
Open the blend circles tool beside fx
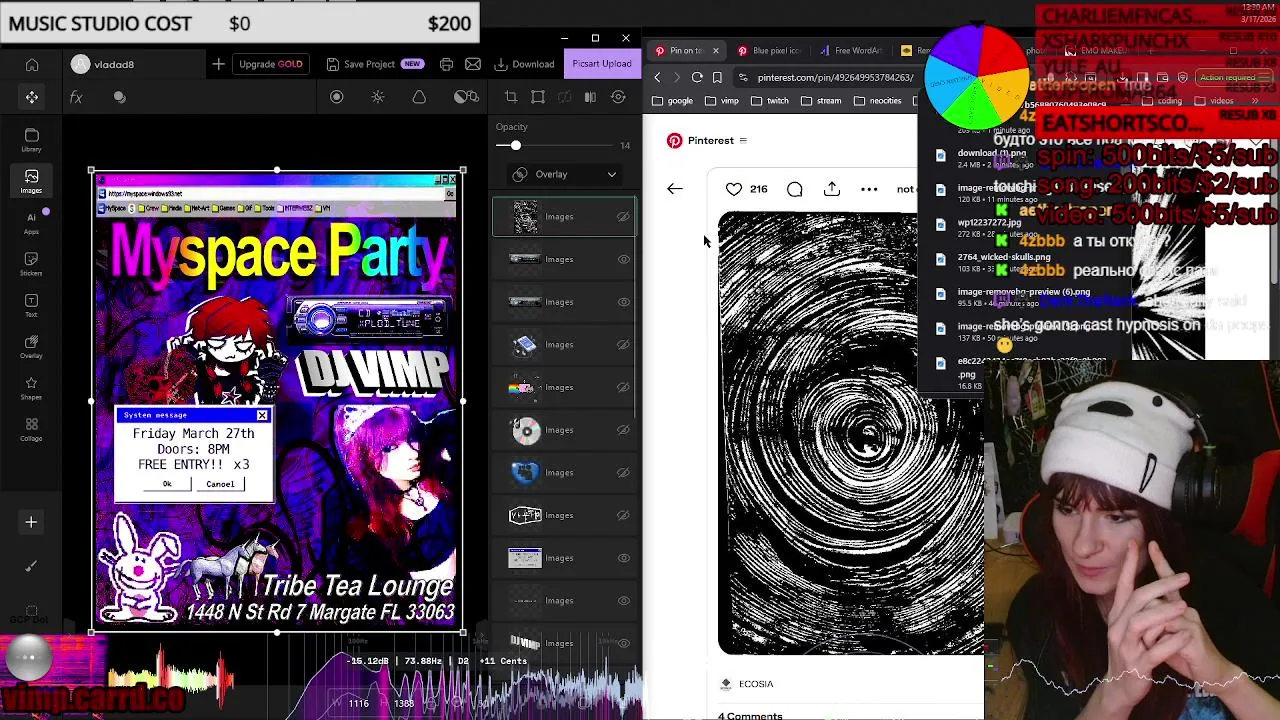pyautogui.click(x=120, y=97)
